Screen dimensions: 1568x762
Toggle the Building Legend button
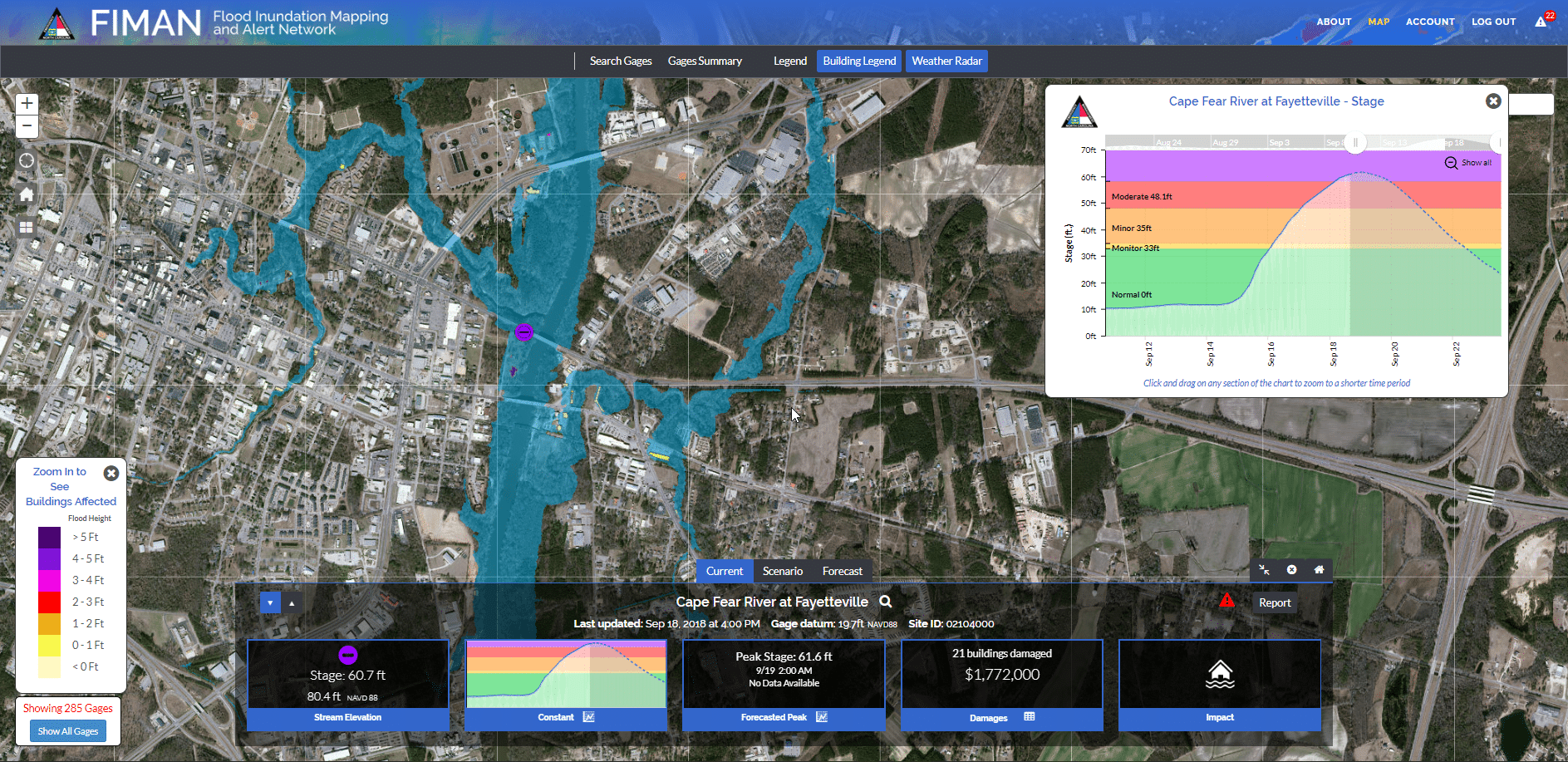(859, 61)
